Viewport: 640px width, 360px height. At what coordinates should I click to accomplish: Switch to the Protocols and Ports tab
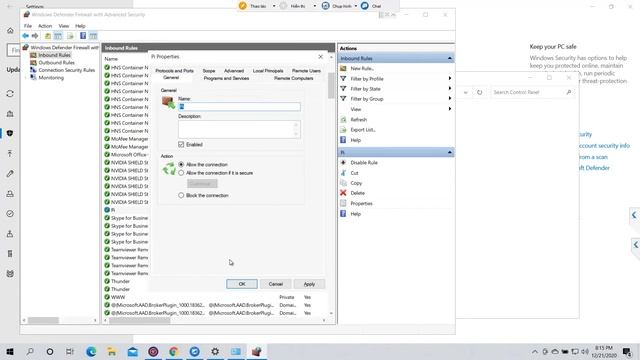[174, 71]
